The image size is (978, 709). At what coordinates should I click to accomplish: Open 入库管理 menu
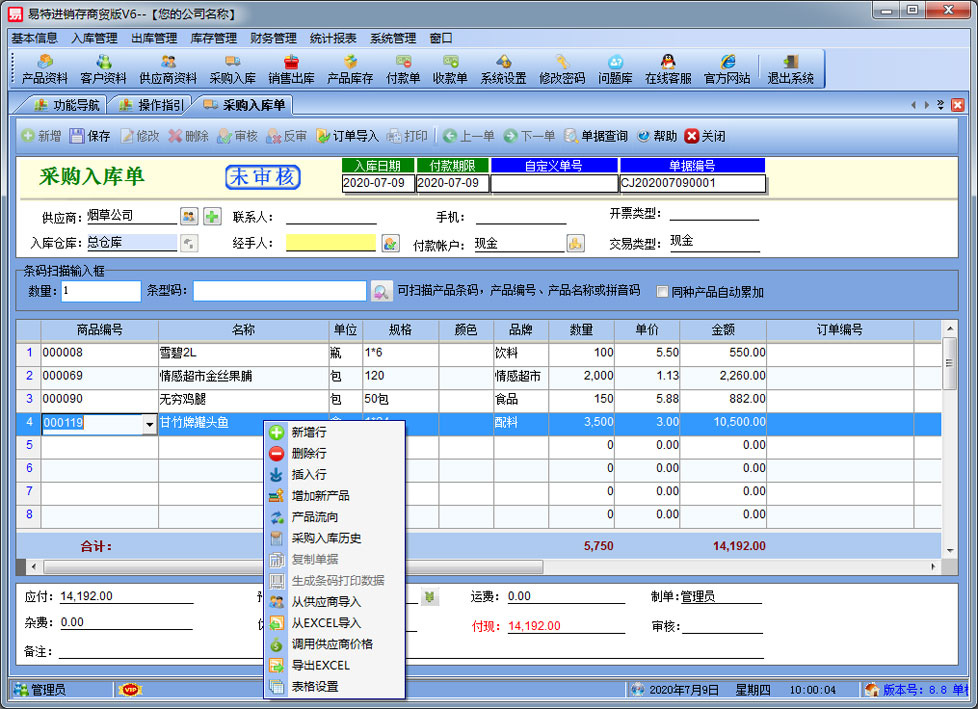pos(94,38)
